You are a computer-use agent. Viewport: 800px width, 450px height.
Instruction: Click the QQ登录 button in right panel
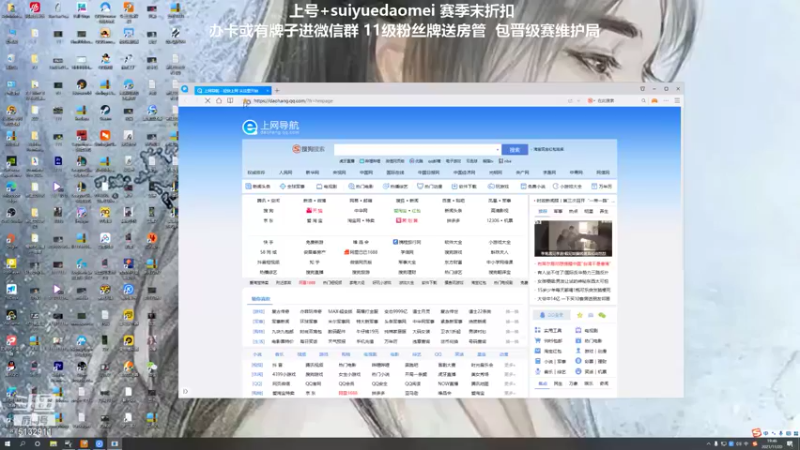click(x=552, y=315)
